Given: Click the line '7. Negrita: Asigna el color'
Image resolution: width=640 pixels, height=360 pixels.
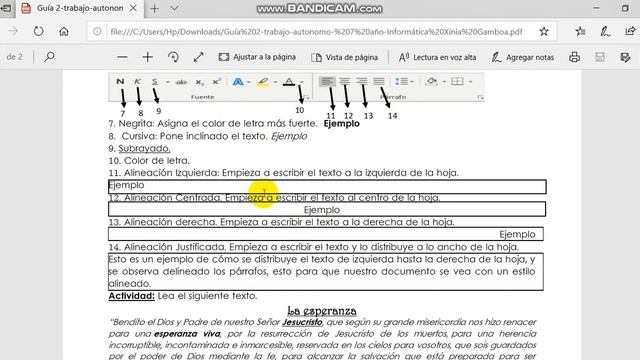Looking at the screenshot, I should (x=213, y=123).
